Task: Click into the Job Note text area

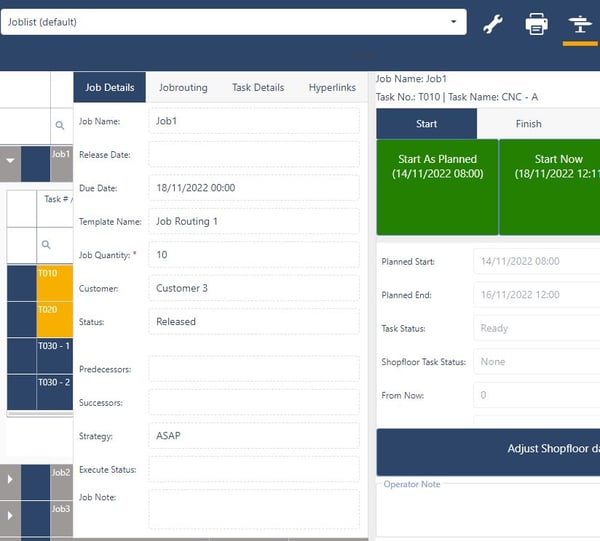Action: coord(253,508)
